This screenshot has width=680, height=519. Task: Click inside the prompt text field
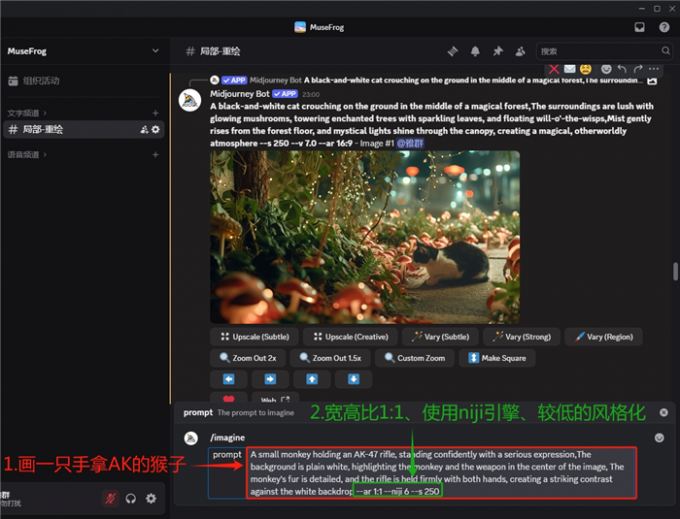(441, 473)
